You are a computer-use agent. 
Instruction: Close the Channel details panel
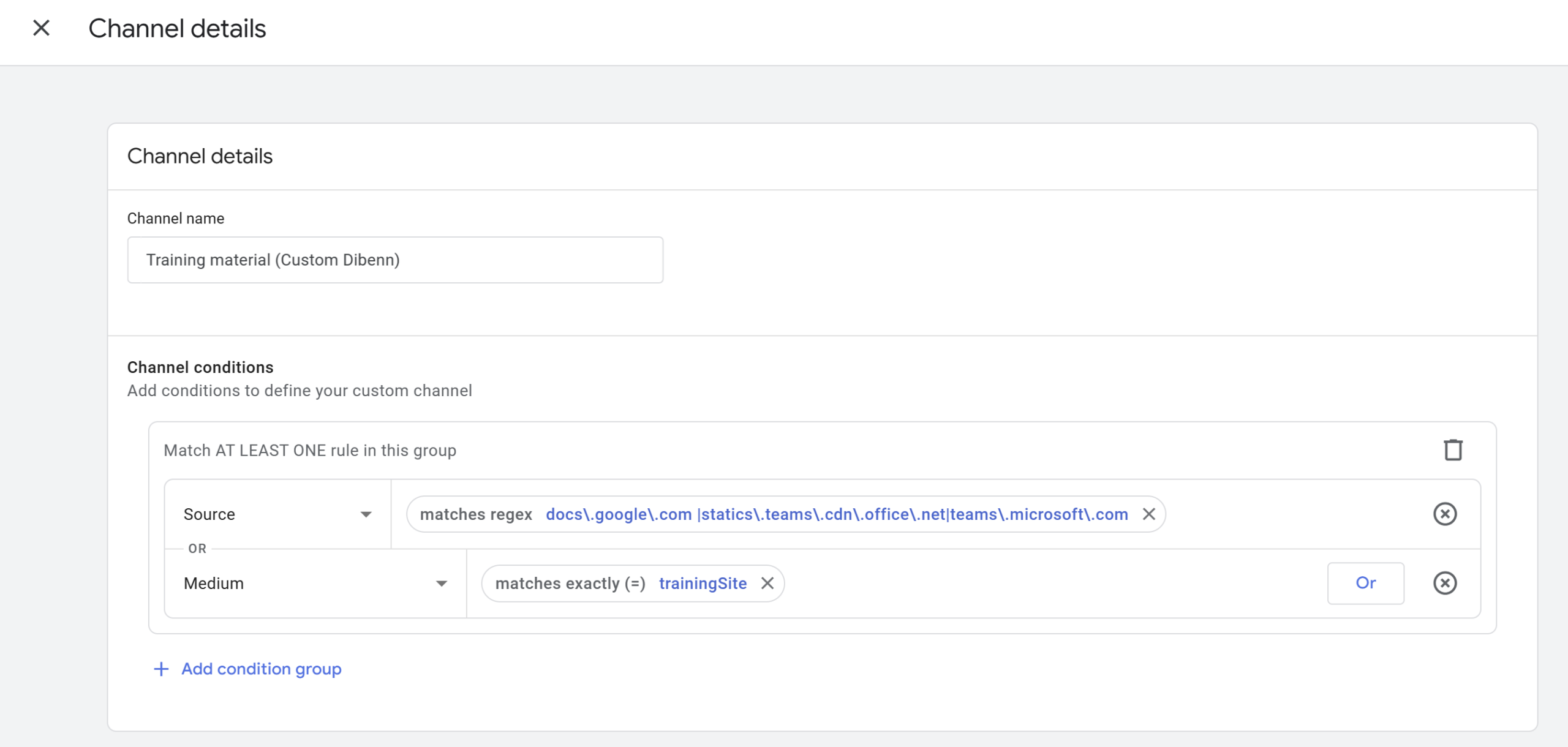pos(41,28)
